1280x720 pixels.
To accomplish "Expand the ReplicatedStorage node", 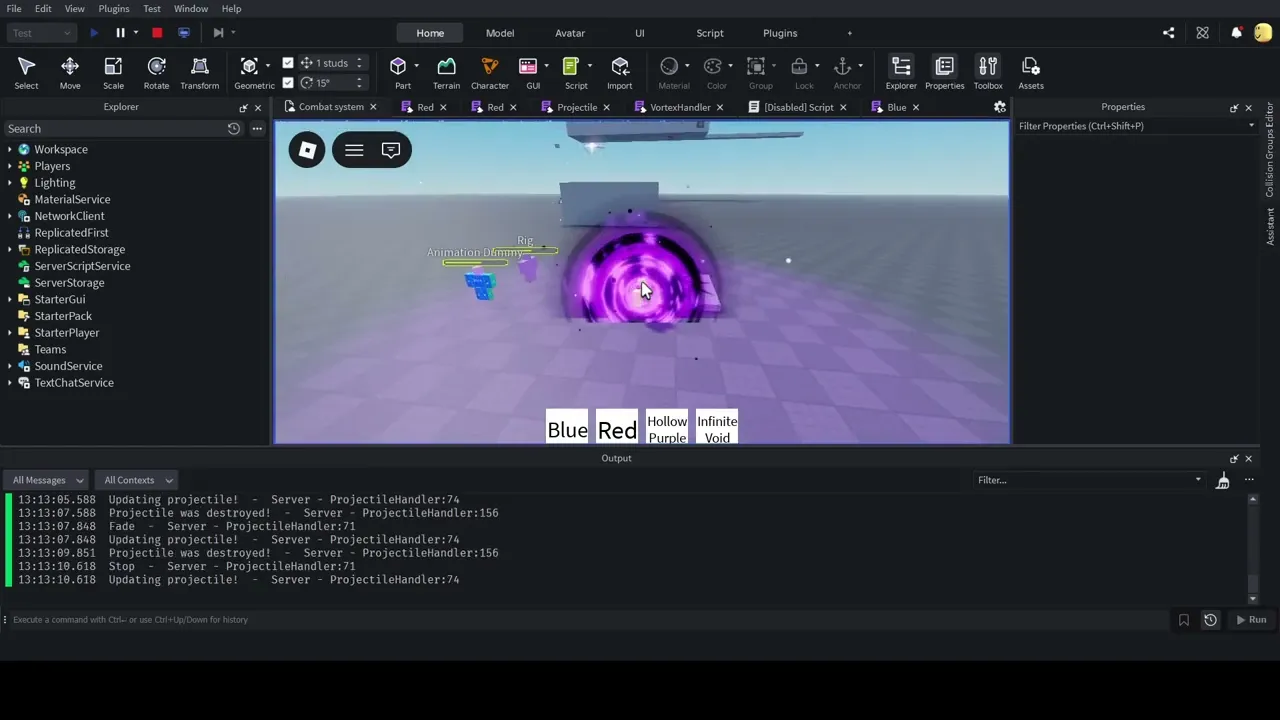I will pyautogui.click(x=10, y=249).
